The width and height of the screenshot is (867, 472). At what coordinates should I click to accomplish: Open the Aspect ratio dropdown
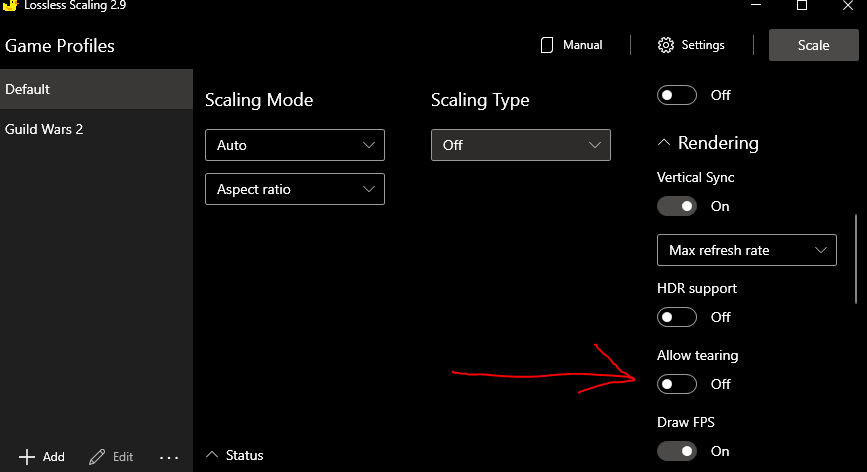pyautogui.click(x=294, y=189)
